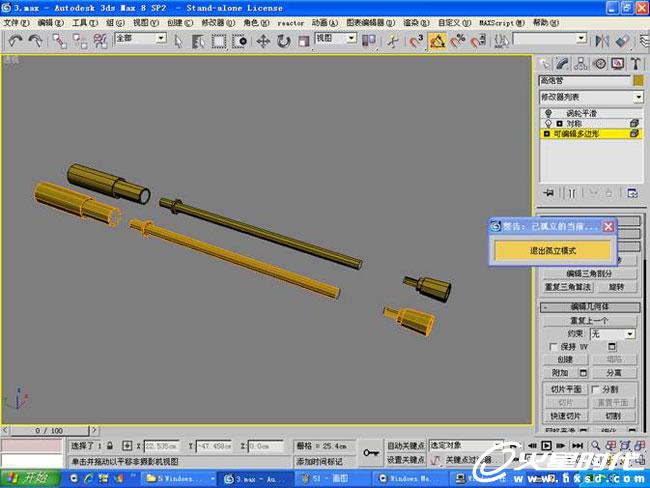Open the reactor menu
Screen dimensions: 650x488
pos(291,23)
